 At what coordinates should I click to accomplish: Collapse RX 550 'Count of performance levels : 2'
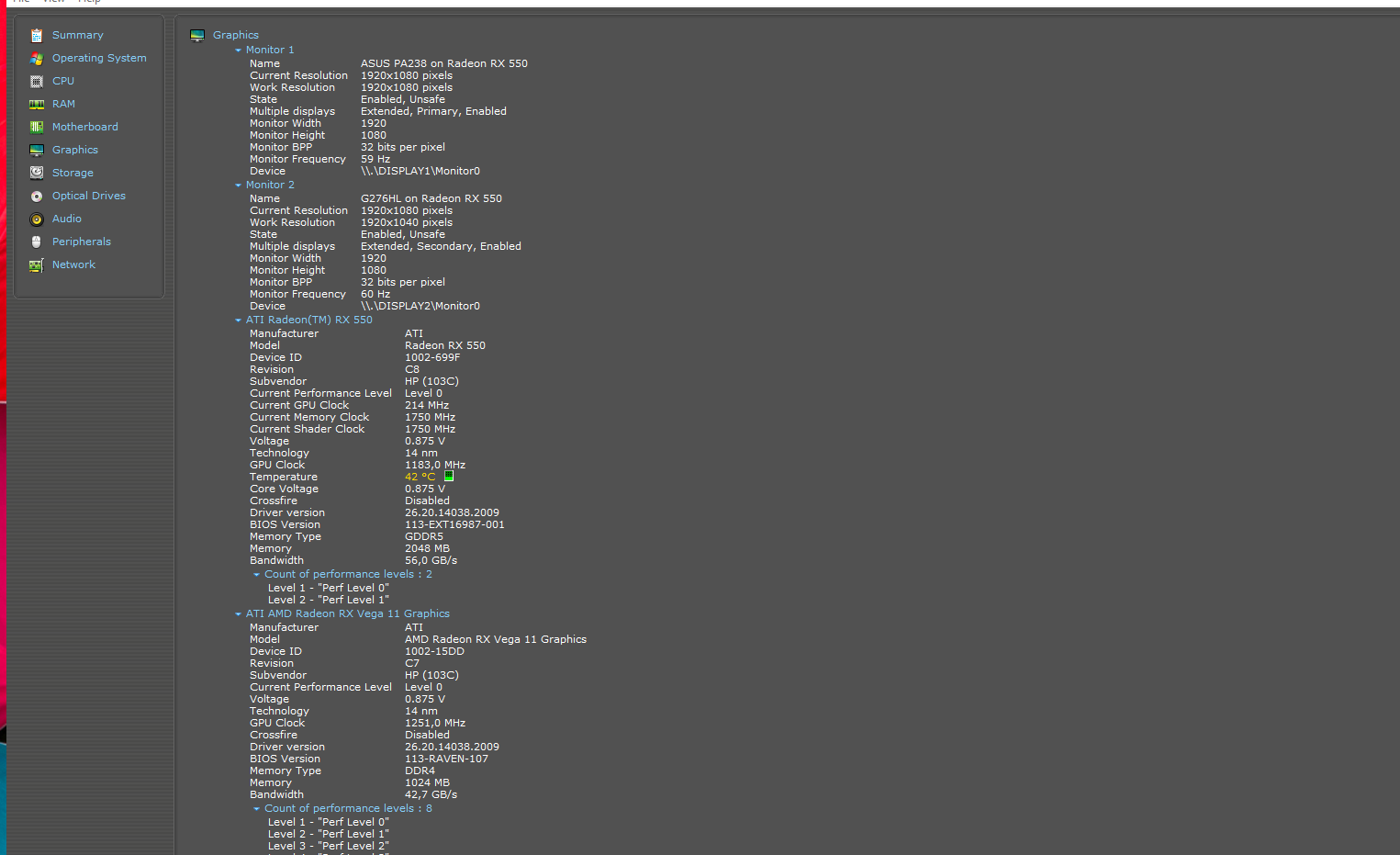[x=256, y=575]
